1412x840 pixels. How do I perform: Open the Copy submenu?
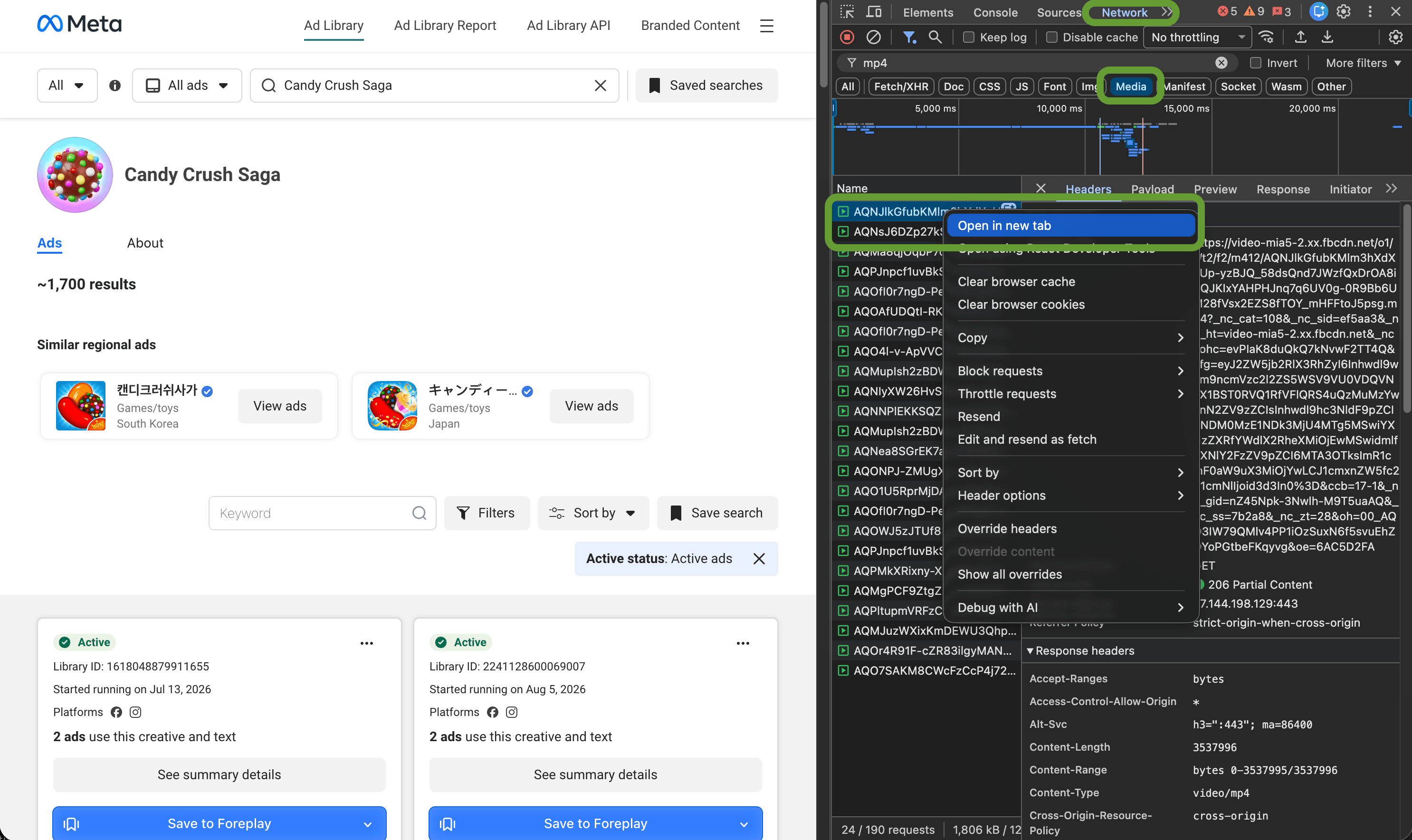pos(1071,337)
